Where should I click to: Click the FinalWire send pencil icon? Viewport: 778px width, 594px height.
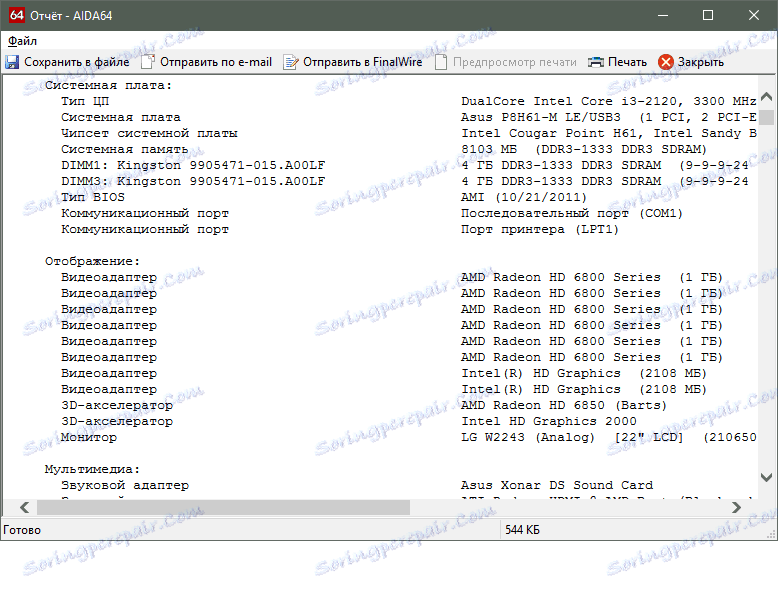pyautogui.click(x=291, y=62)
